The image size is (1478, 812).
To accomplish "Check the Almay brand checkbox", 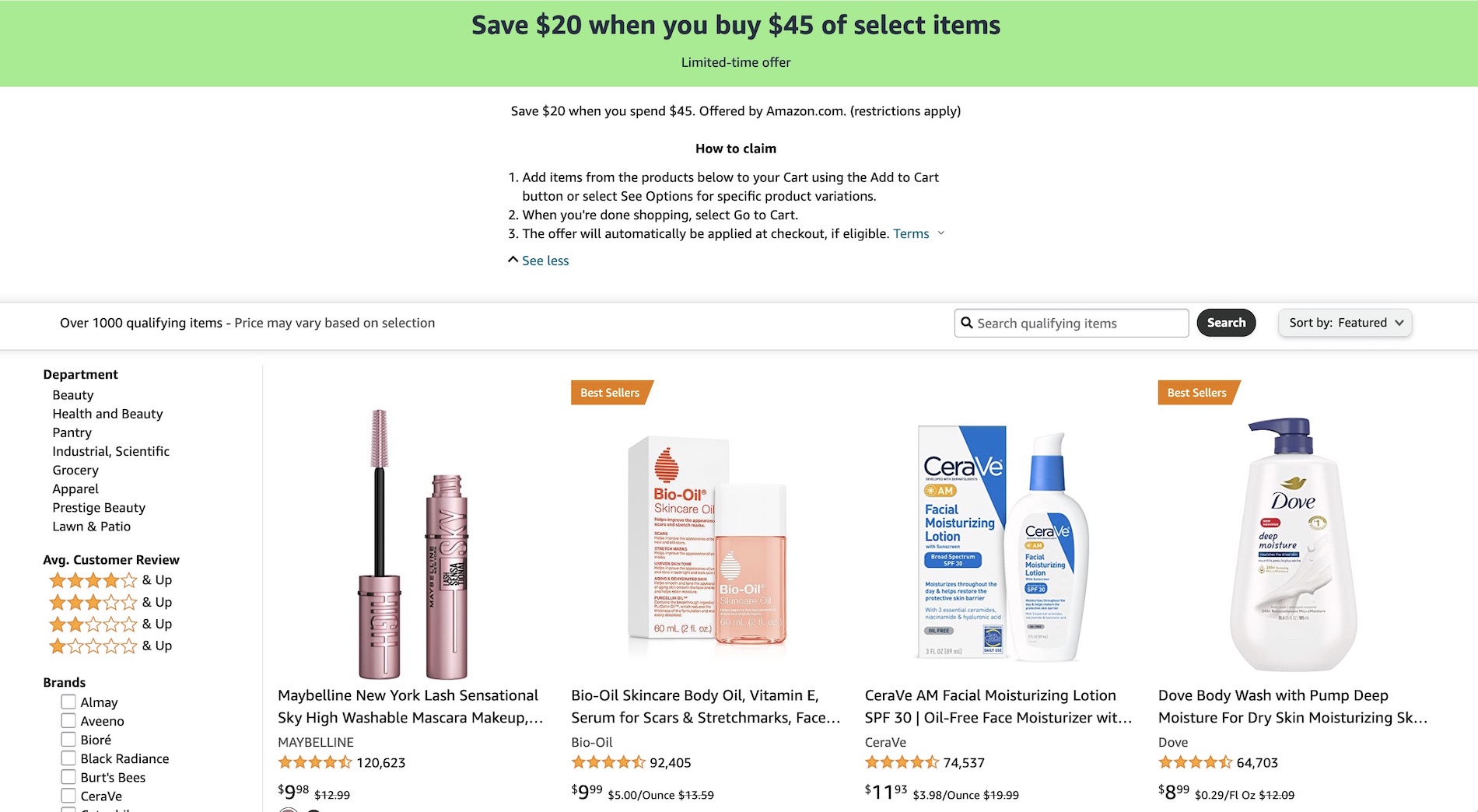I will (x=68, y=701).
